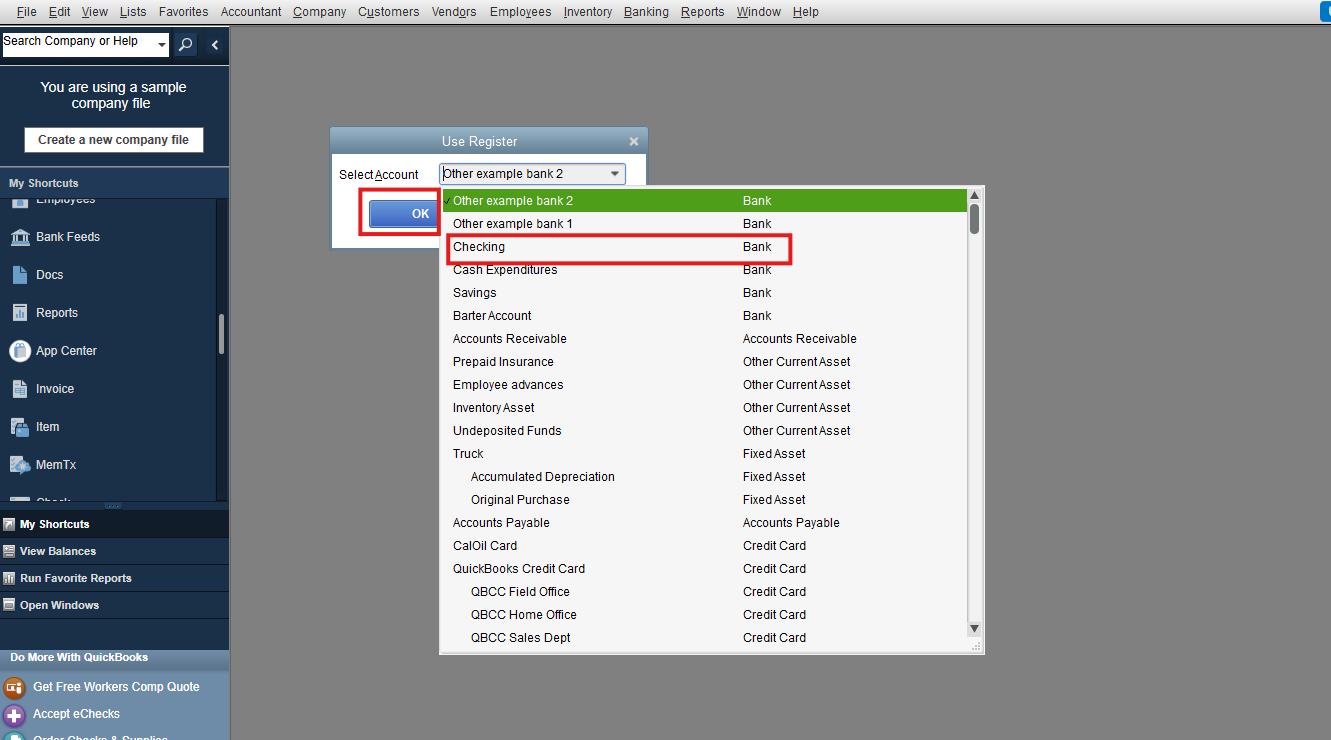Click the My Shortcuts panel icon
The height and width of the screenshot is (740, 1331).
[9, 524]
